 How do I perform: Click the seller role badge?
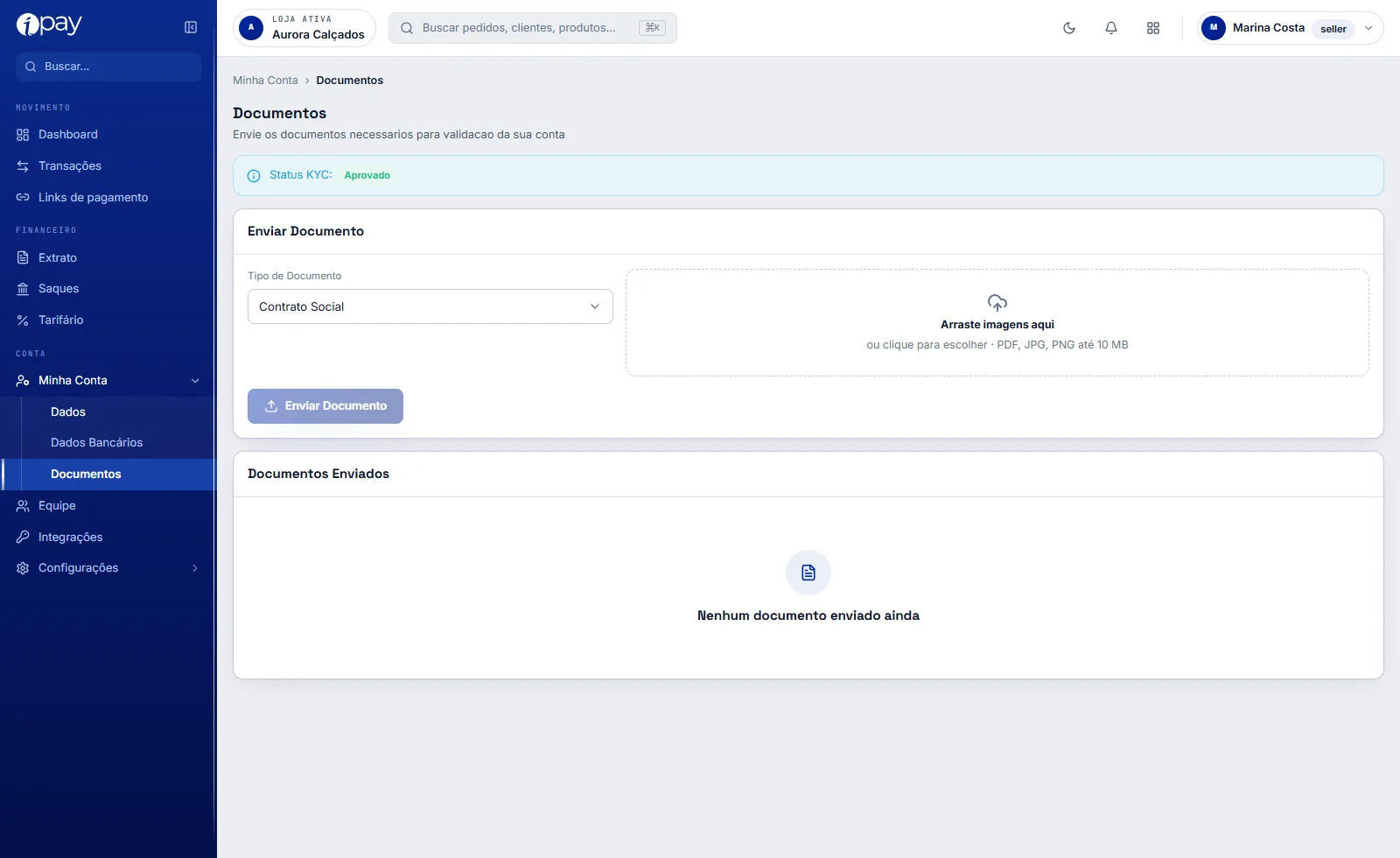(1333, 29)
